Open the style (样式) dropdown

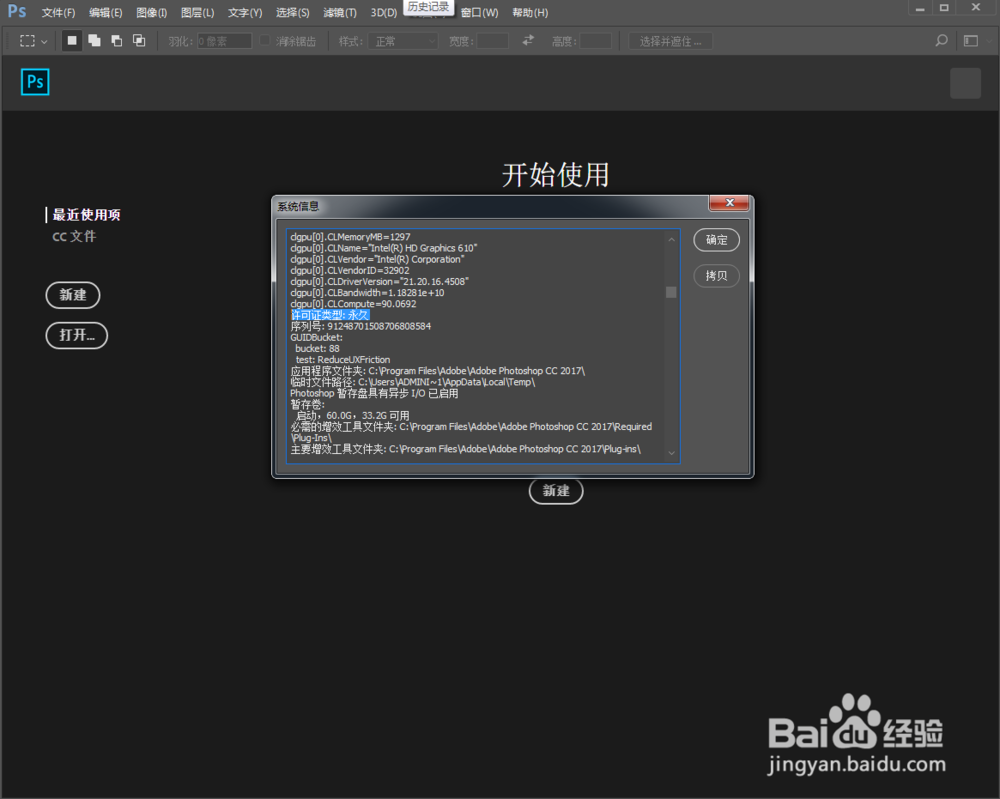click(403, 41)
